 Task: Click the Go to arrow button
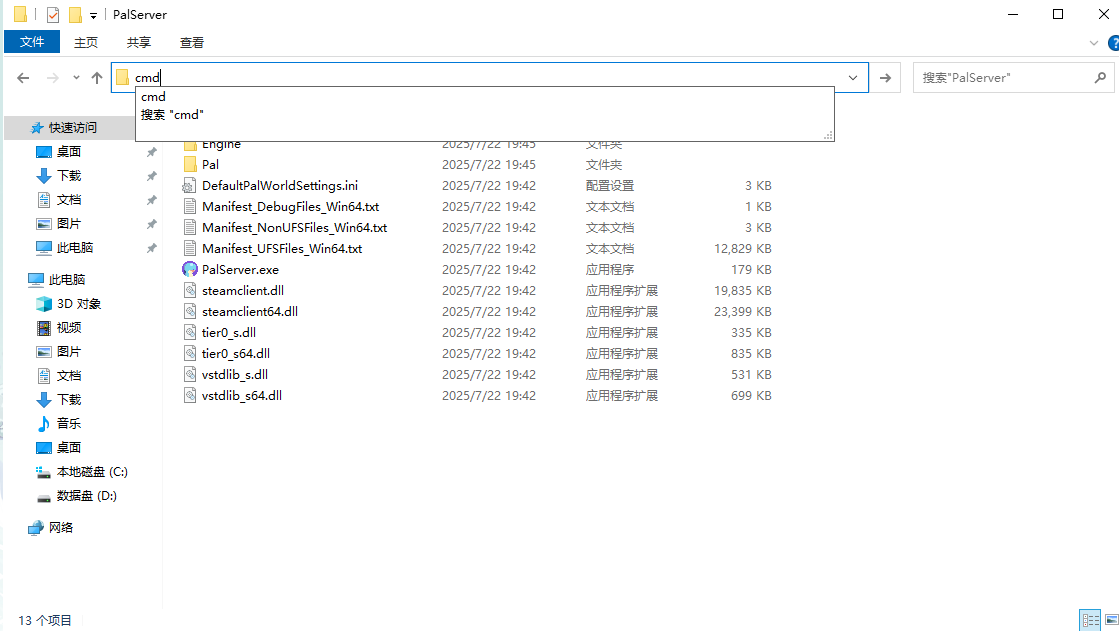[x=885, y=78]
